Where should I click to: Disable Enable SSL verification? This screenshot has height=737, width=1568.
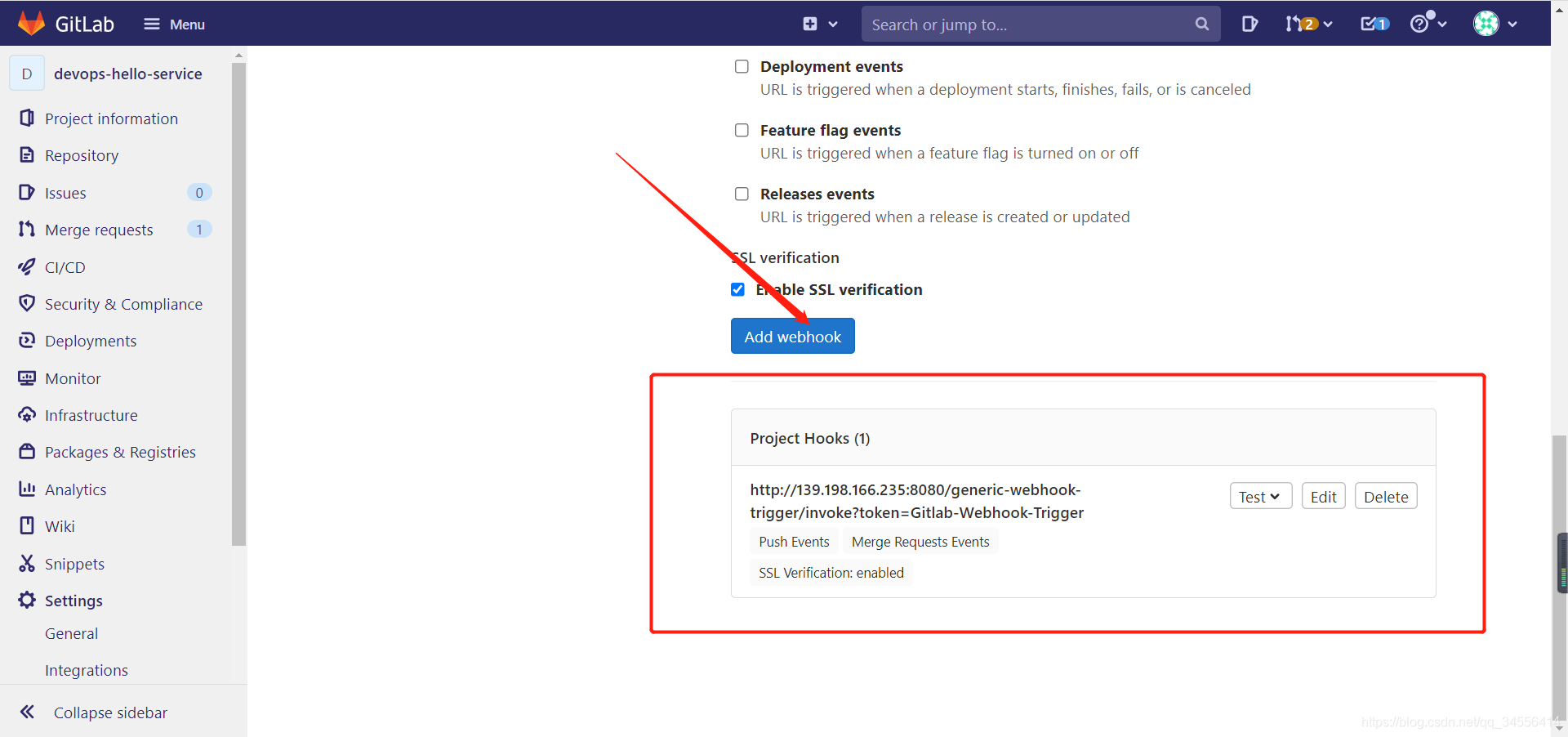(737, 289)
